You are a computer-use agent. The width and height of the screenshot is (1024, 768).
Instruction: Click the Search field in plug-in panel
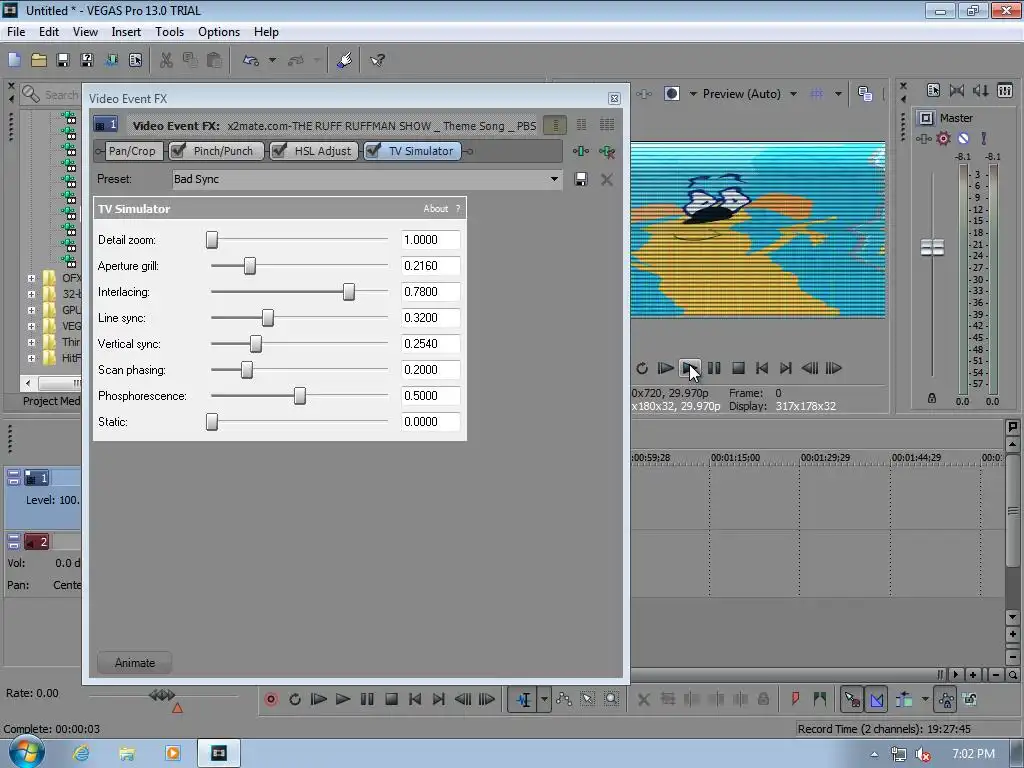61,95
